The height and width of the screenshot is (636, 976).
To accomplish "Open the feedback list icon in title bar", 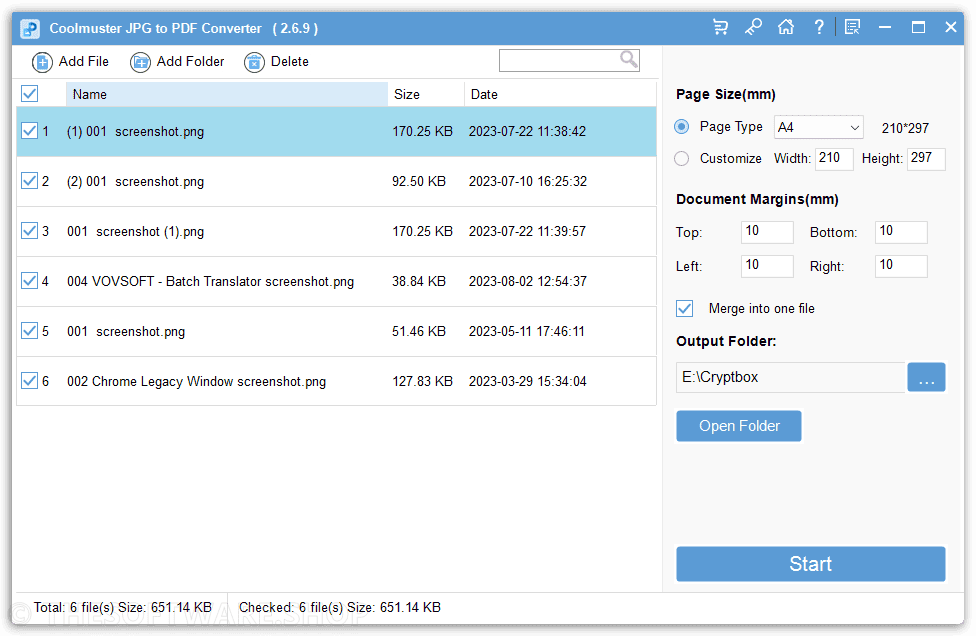I will tap(852, 27).
